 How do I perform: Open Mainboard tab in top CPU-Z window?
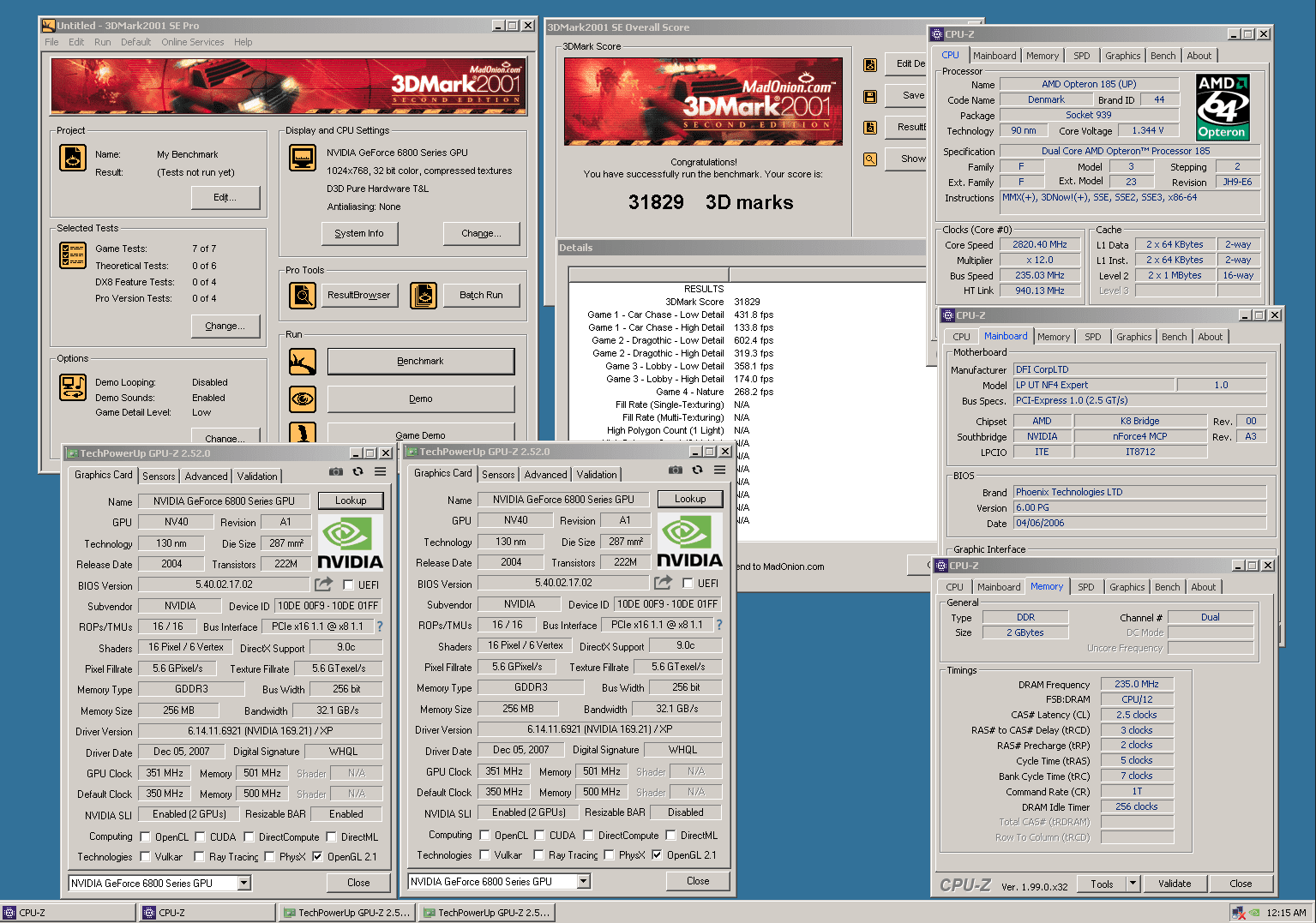point(995,56)
